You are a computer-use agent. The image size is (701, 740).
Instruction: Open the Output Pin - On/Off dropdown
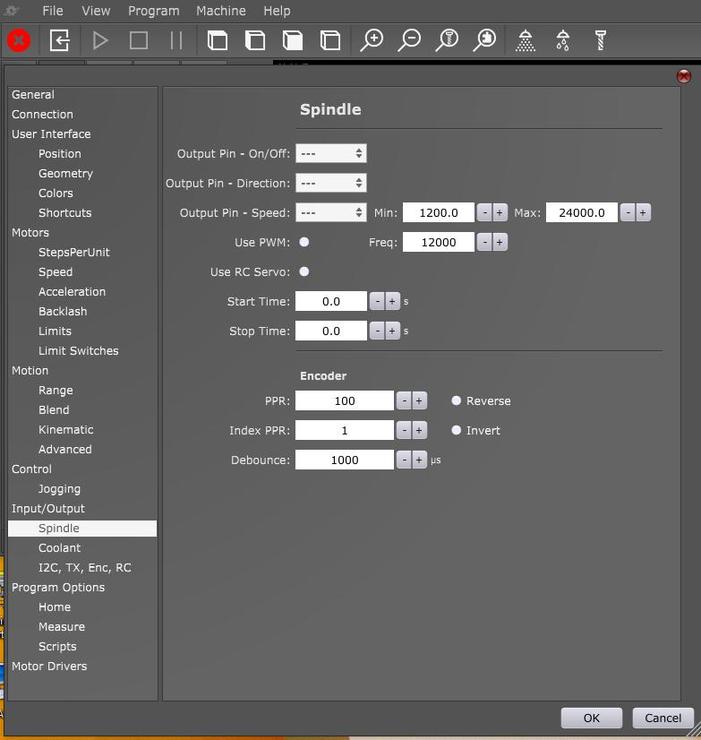coord(331,154)
